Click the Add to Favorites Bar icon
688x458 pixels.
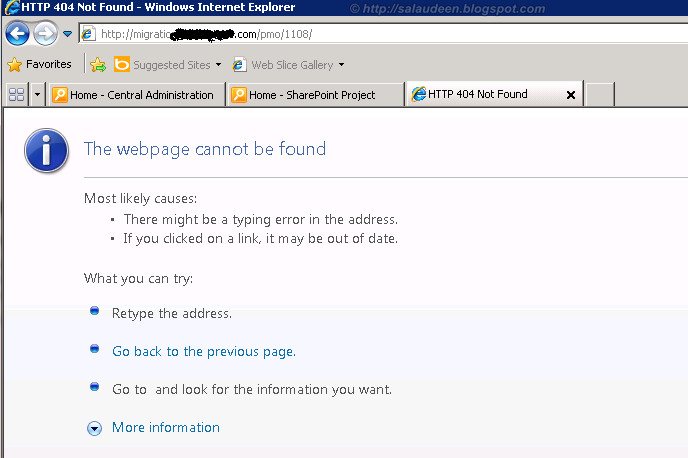point(98,65)
